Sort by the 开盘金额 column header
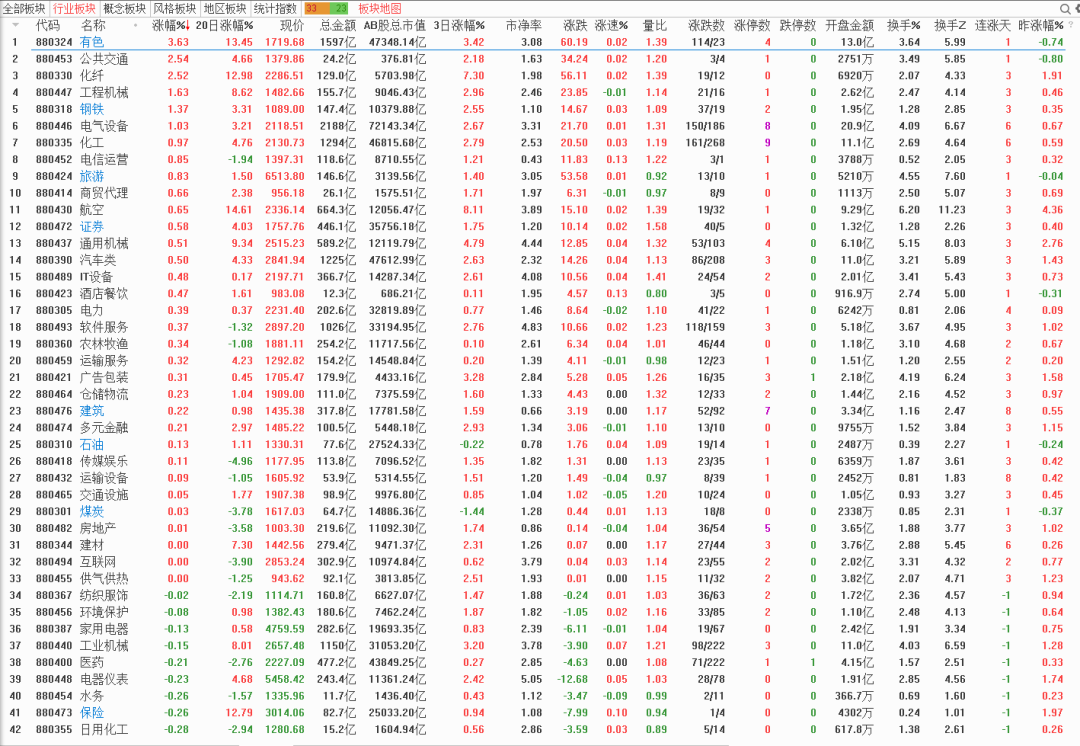This screenshot has height=746, width=1080. pos(849,25)
